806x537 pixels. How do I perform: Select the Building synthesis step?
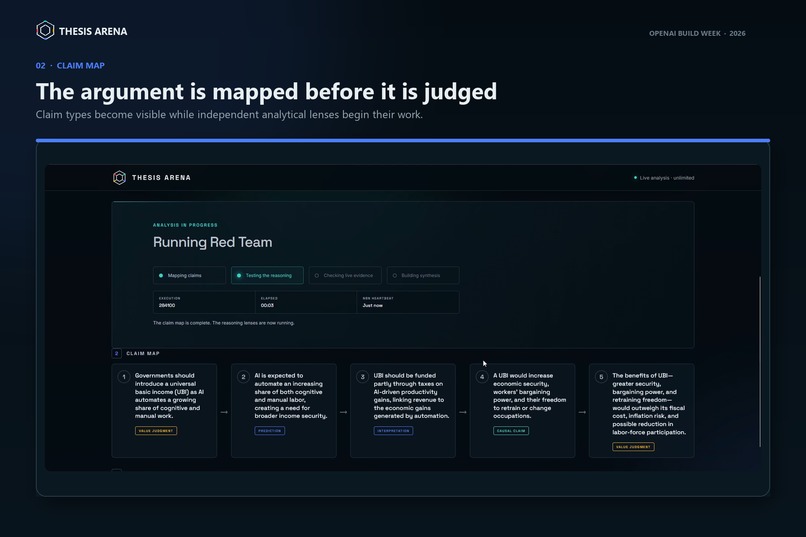pyautogui.click(x=423, y=275)
